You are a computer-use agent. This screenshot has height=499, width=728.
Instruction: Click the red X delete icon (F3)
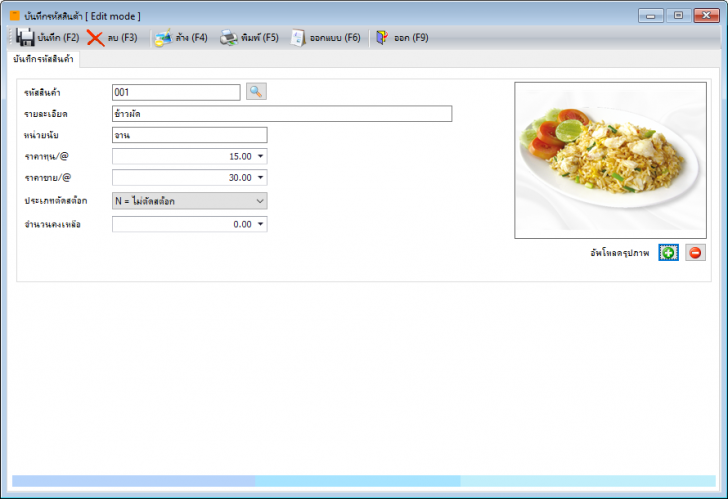(95, 38)
